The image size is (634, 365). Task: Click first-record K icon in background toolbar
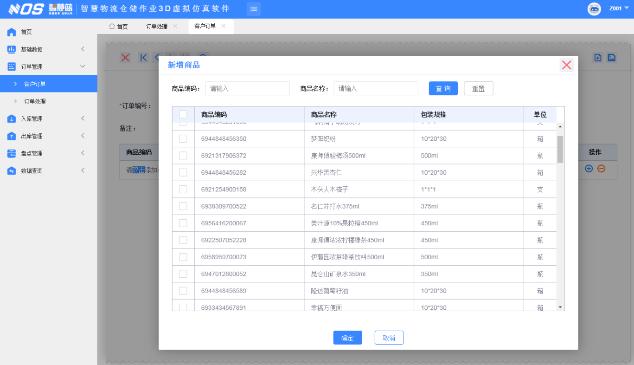click(x=143, y=57)
